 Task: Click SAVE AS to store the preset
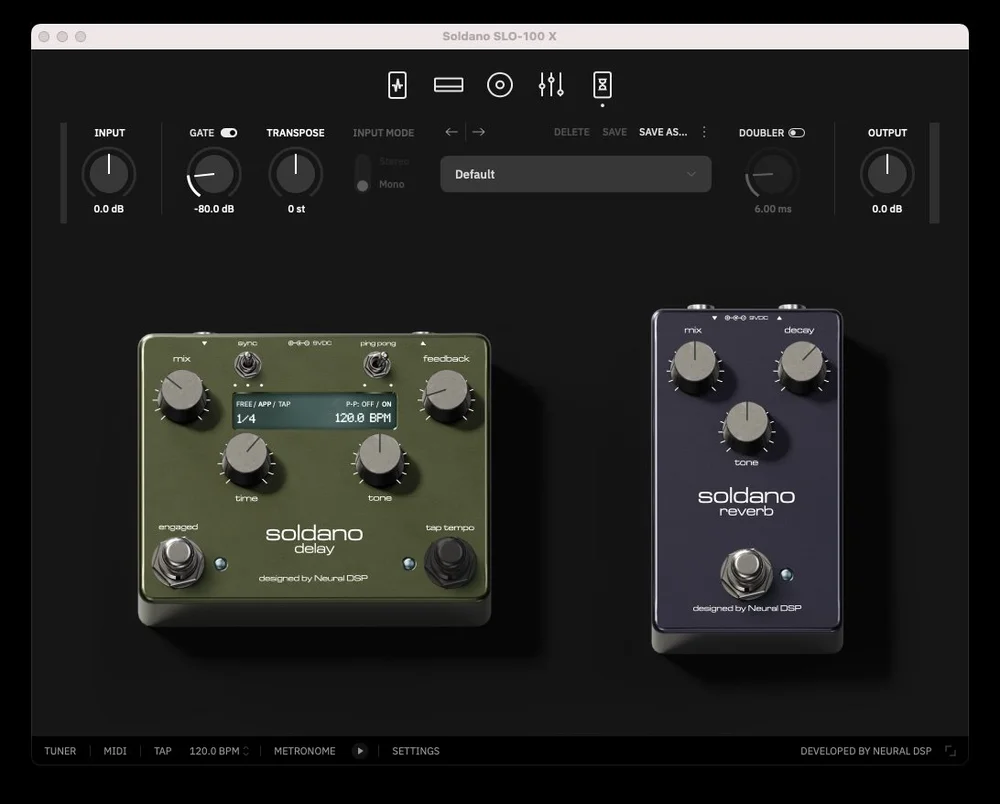[x=663, y=131]
